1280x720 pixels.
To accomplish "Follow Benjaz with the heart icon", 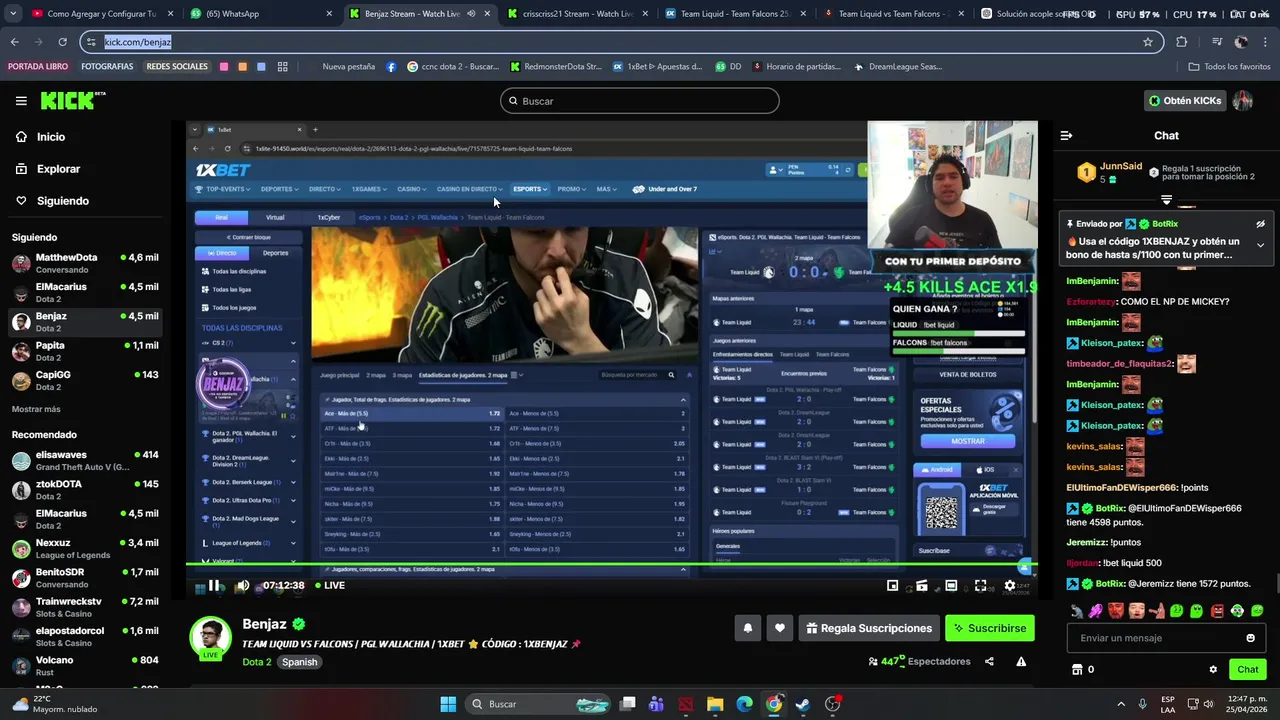I will coord(780,628).
